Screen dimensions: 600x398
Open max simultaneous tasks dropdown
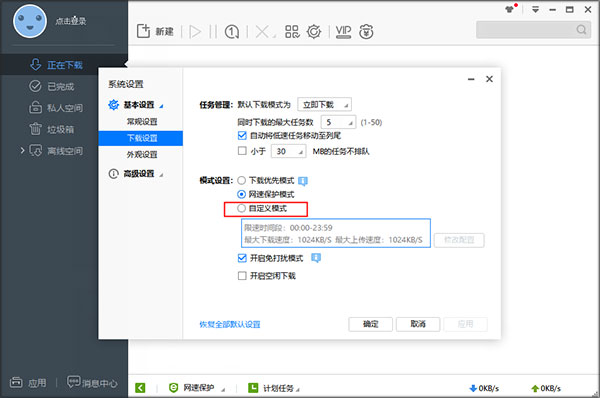[338, 122]
